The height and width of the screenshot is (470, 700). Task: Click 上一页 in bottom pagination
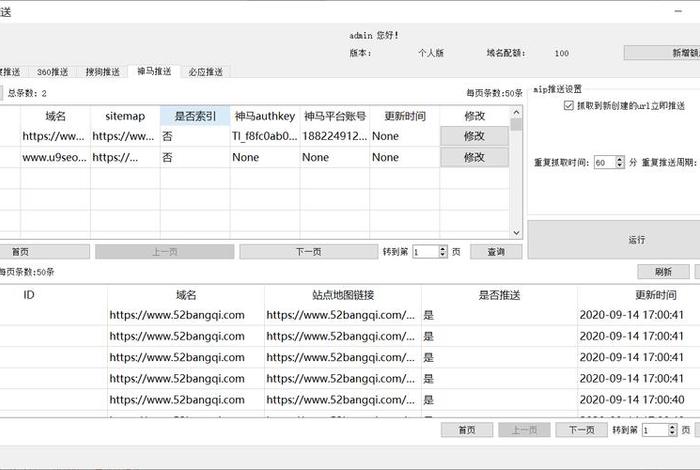pos(524,430)
